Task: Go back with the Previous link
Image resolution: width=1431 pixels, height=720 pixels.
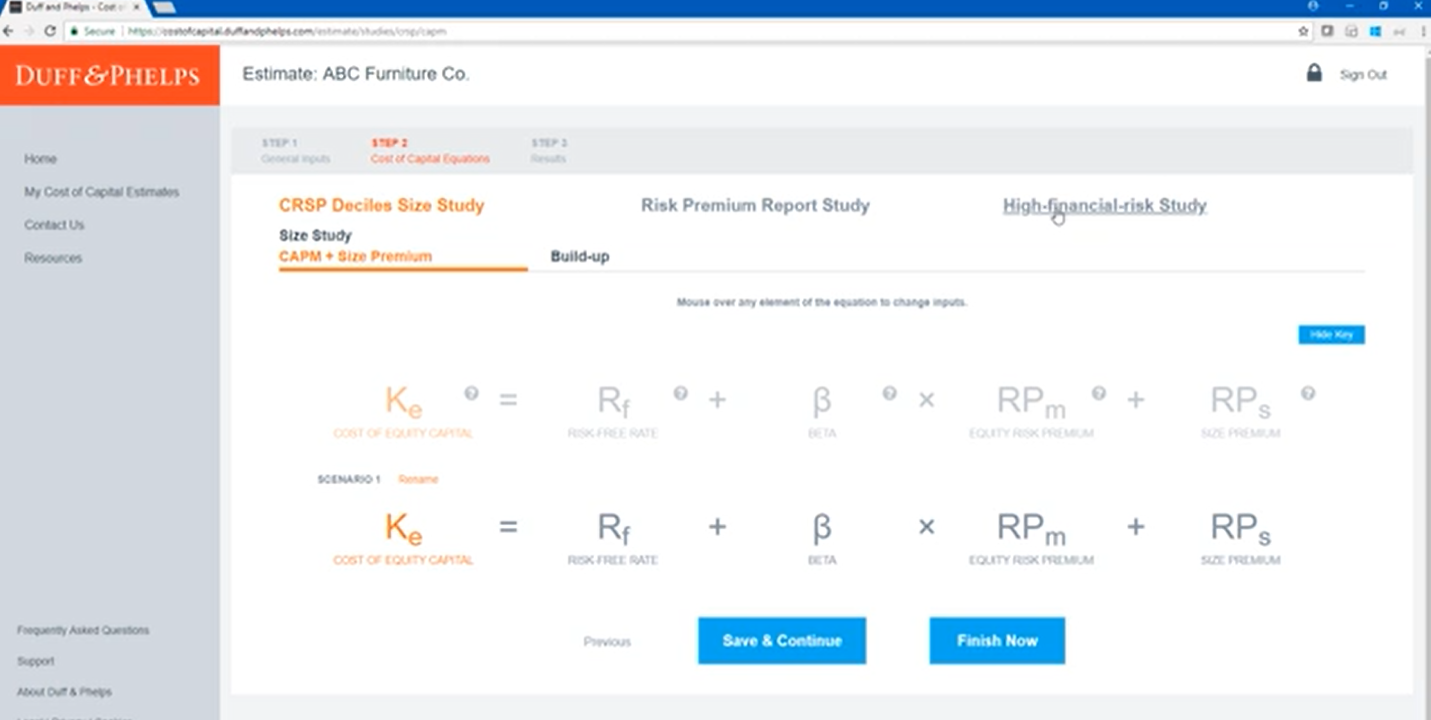Action: (x=607, y=642)
